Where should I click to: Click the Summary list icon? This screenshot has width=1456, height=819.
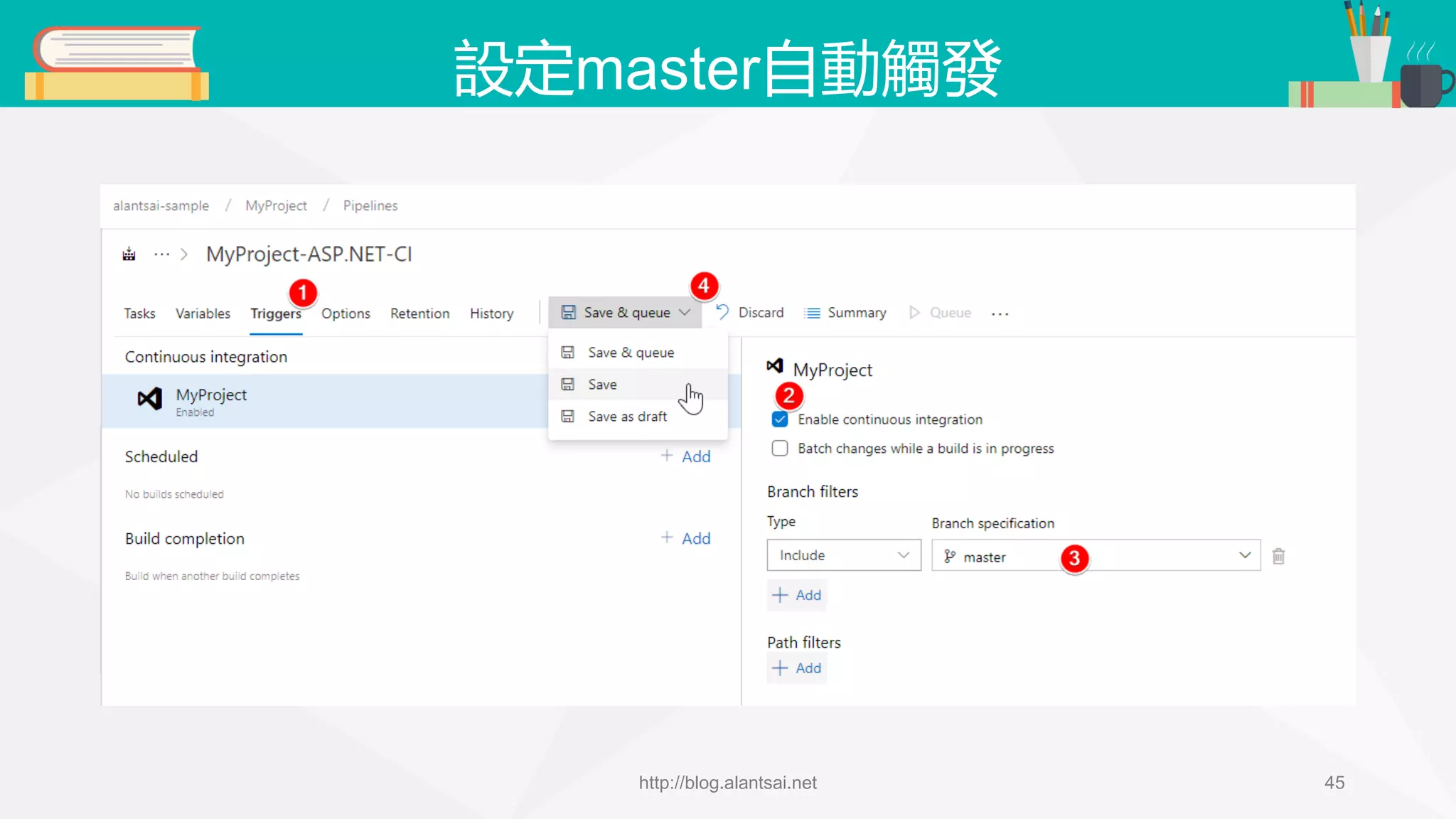click(812, 313)
